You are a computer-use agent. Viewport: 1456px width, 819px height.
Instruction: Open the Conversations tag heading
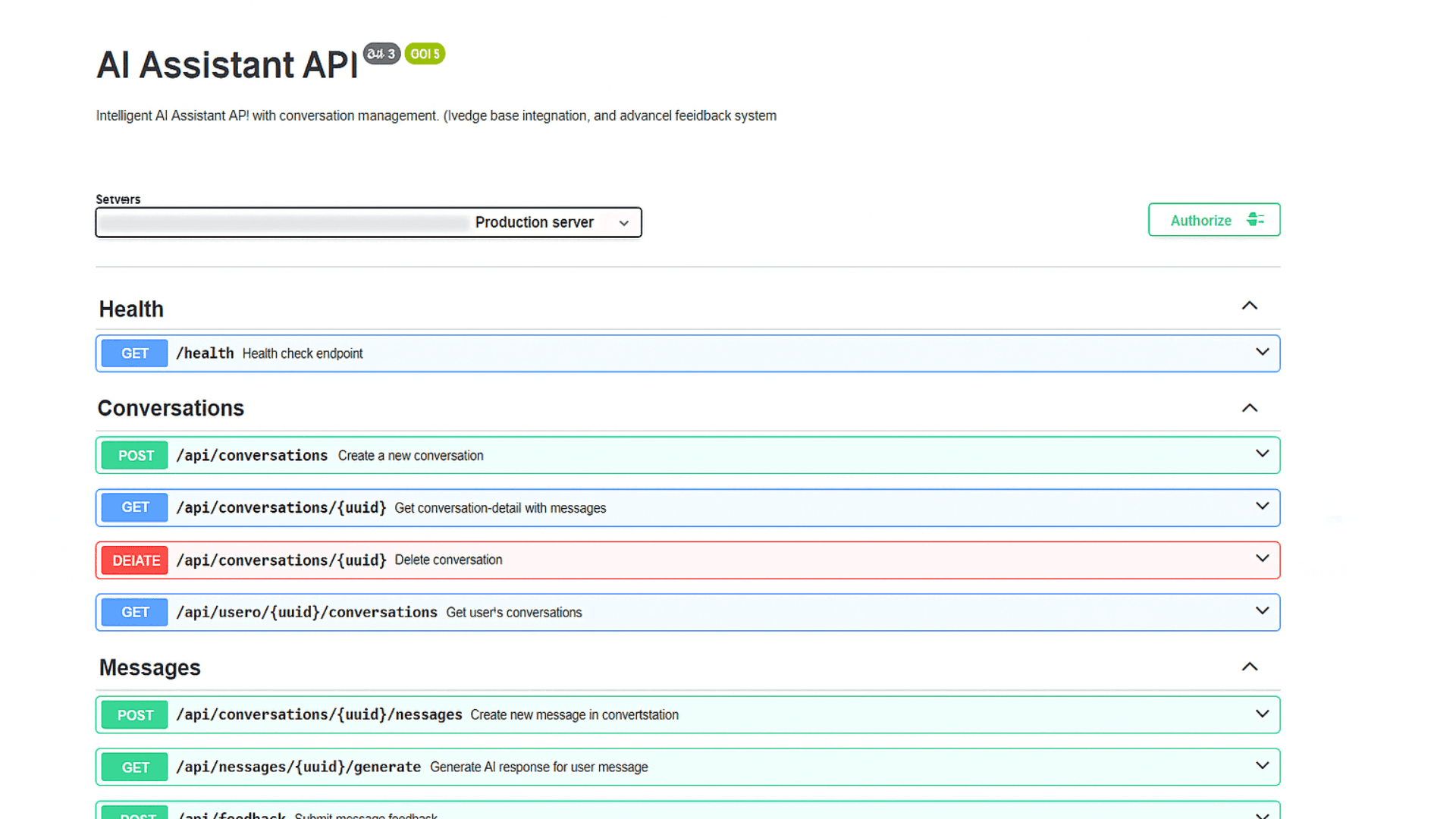(x=171, y=409)
